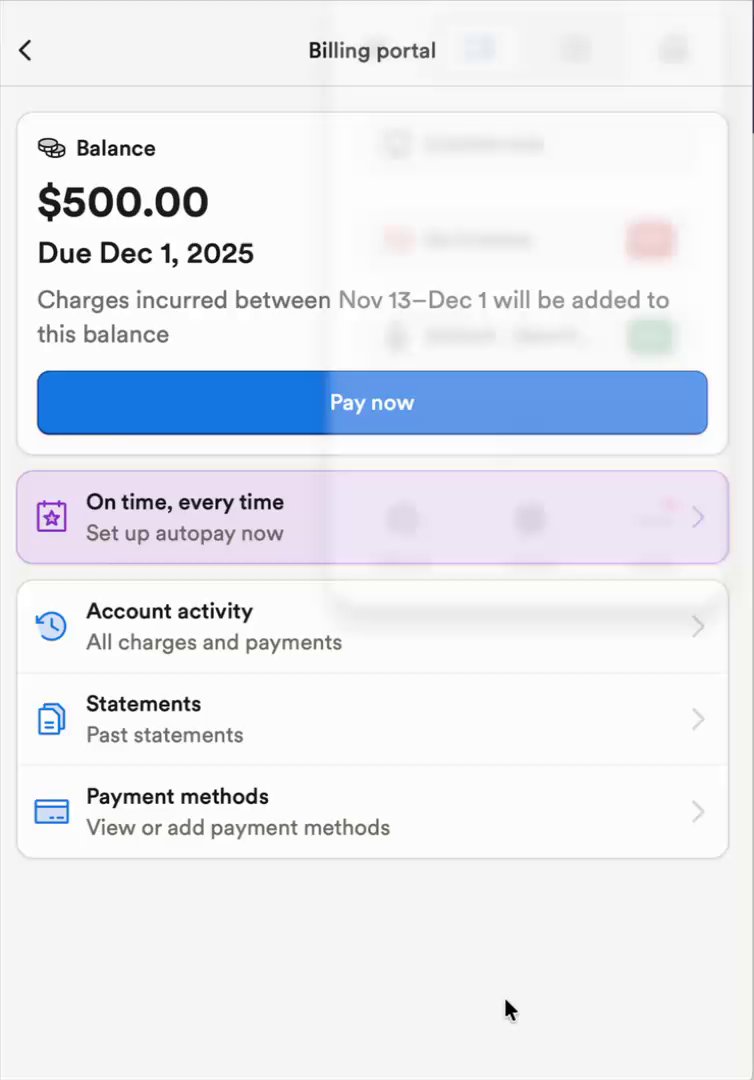Click the Account activity clock icon
754x1080 pixels.
tap(51, 627)
